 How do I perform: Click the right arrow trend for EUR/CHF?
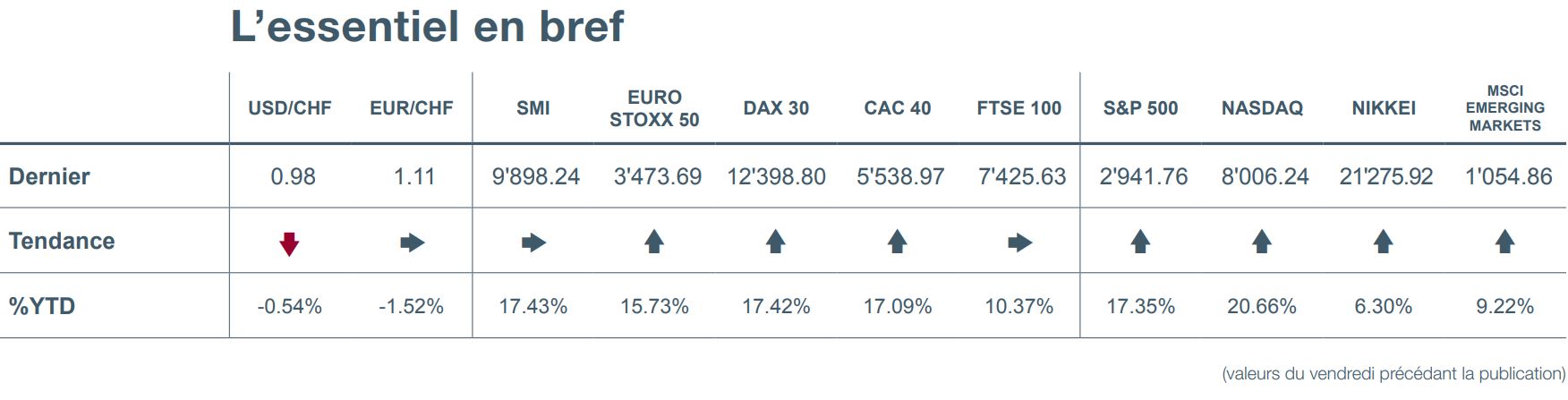[x=412, y=243]
